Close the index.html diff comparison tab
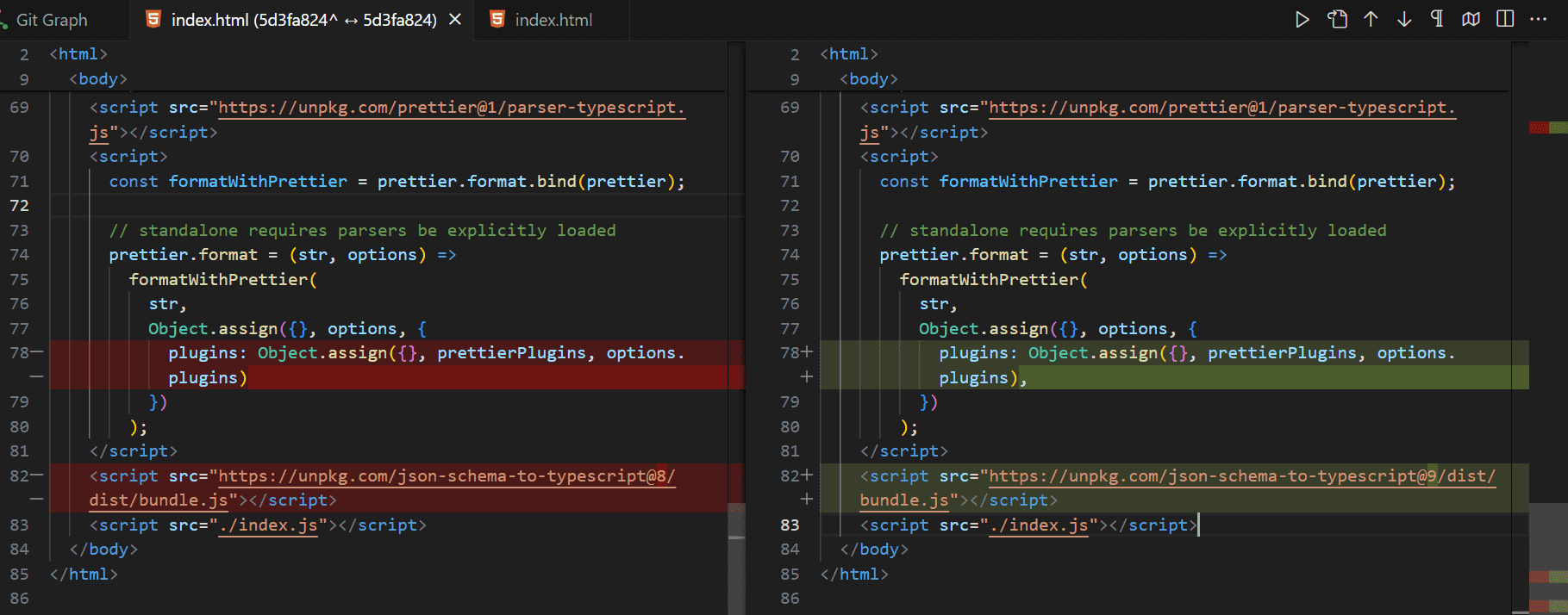 click(x=455, y=20)
